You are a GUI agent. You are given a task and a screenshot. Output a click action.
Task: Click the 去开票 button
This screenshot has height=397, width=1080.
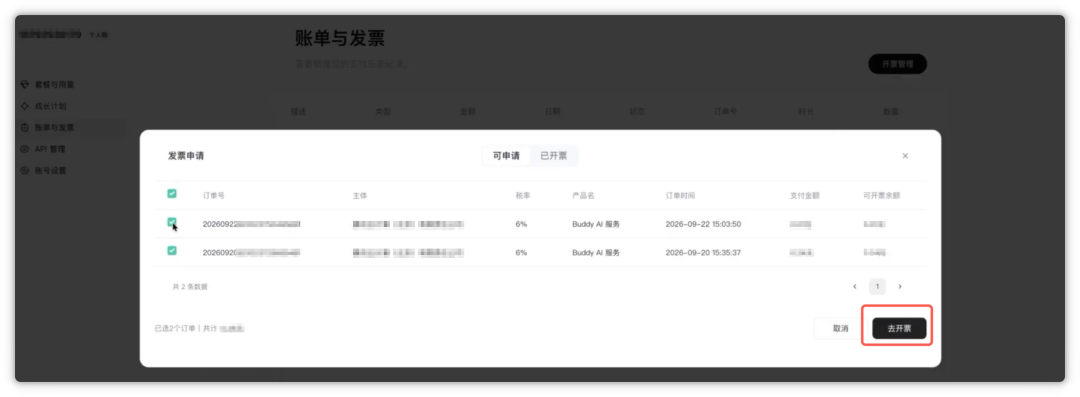(x=899, y=329)
